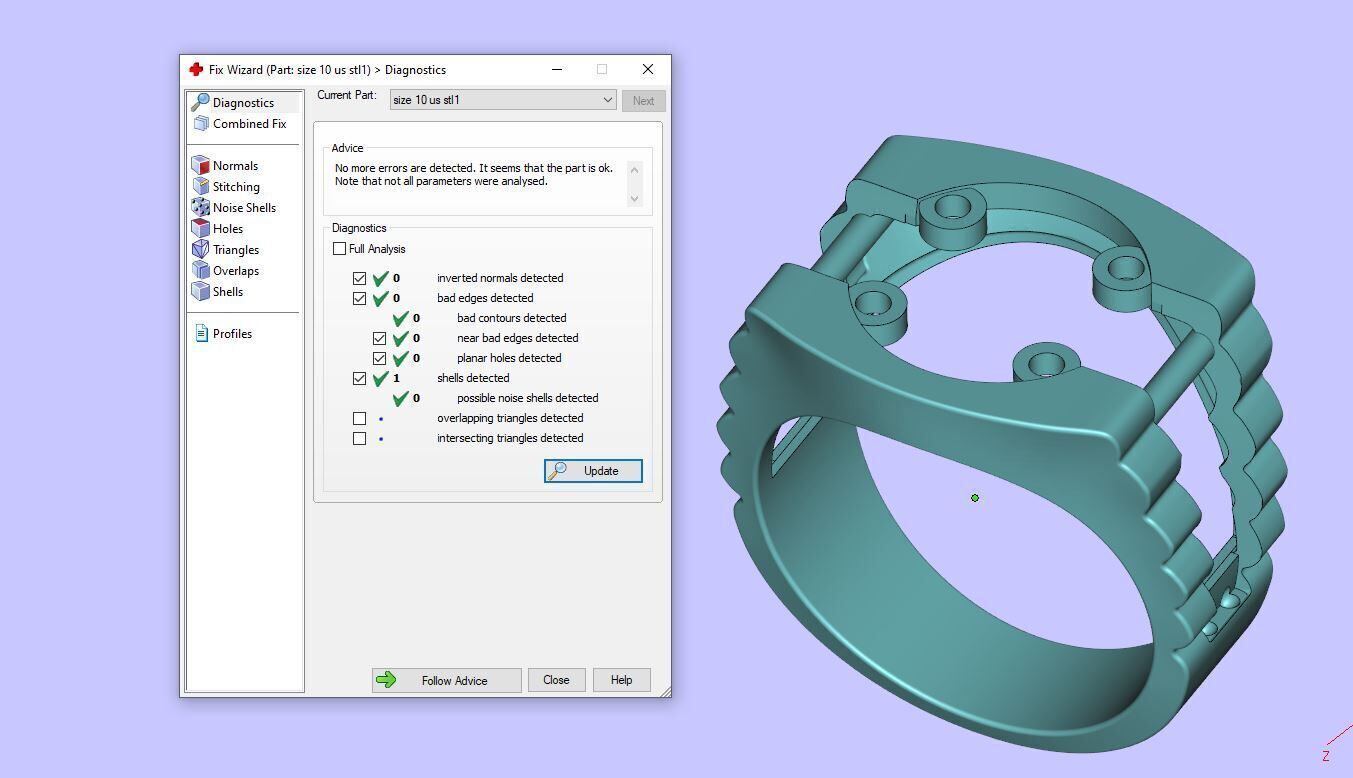Click green checkmark beside possible noise shells

400,398
